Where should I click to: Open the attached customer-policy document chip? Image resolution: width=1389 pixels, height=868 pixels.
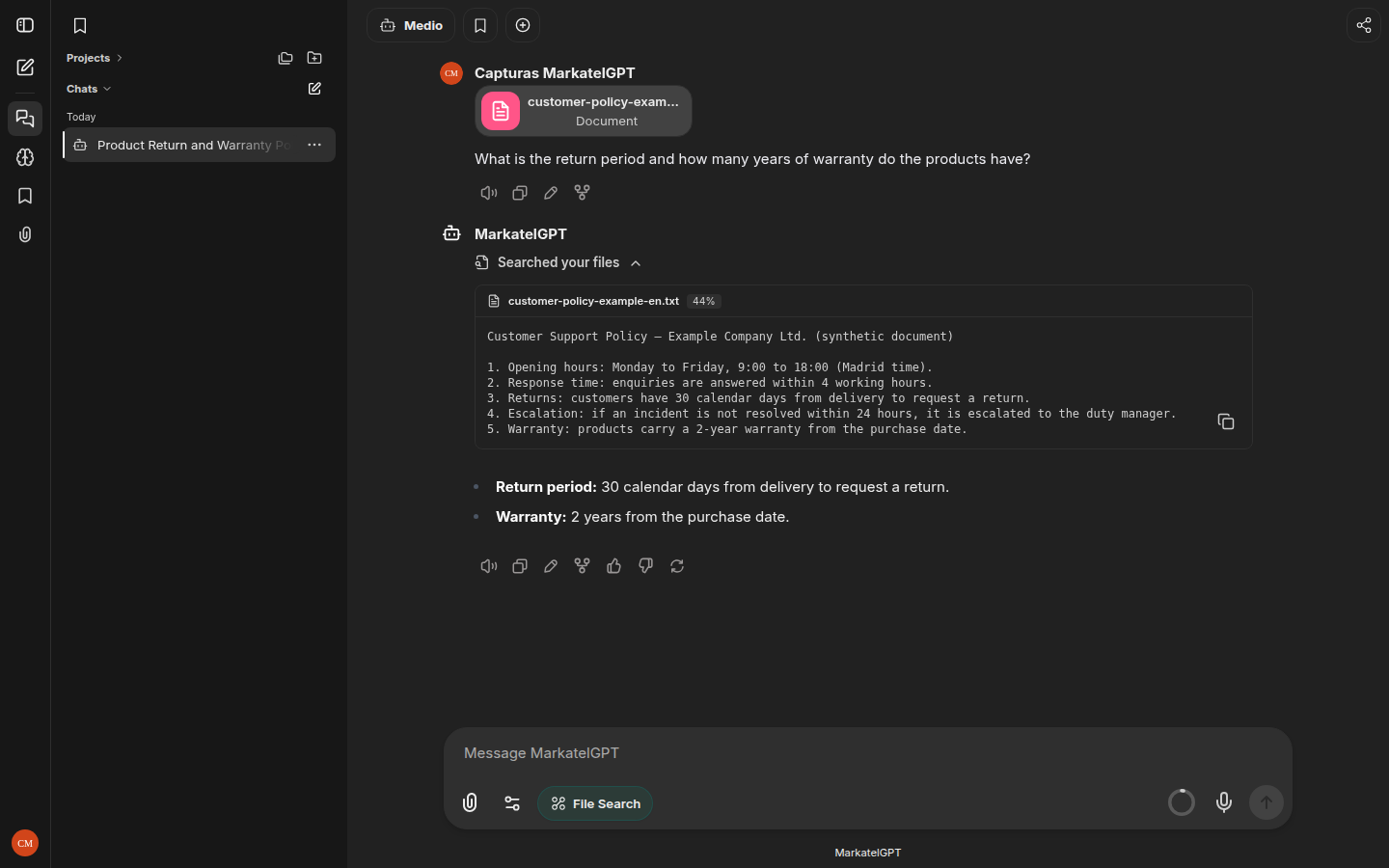[x=584, y=111]
